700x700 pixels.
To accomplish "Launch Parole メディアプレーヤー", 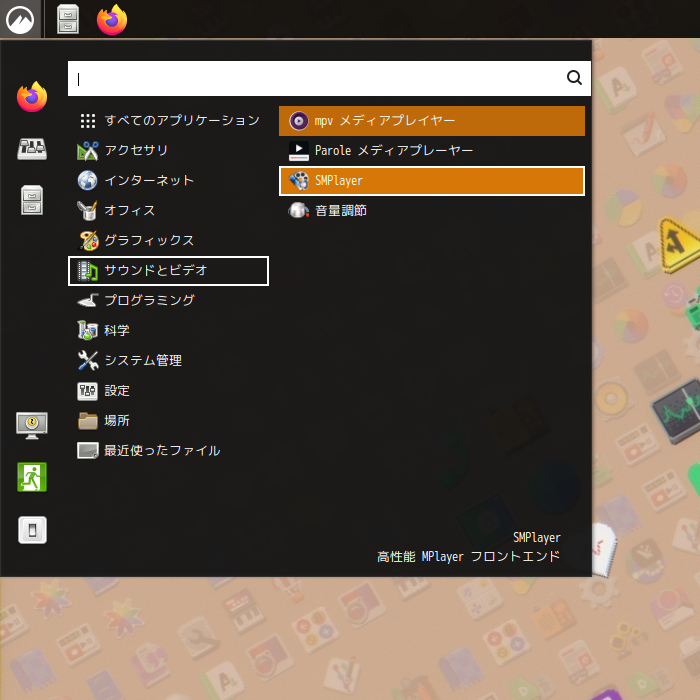I will coord(432,150).
